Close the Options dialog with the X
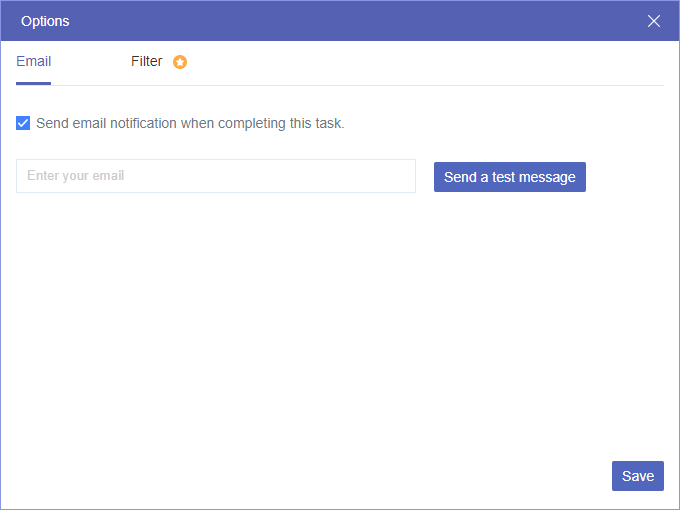Screen dimensions: 680x510 654,21
